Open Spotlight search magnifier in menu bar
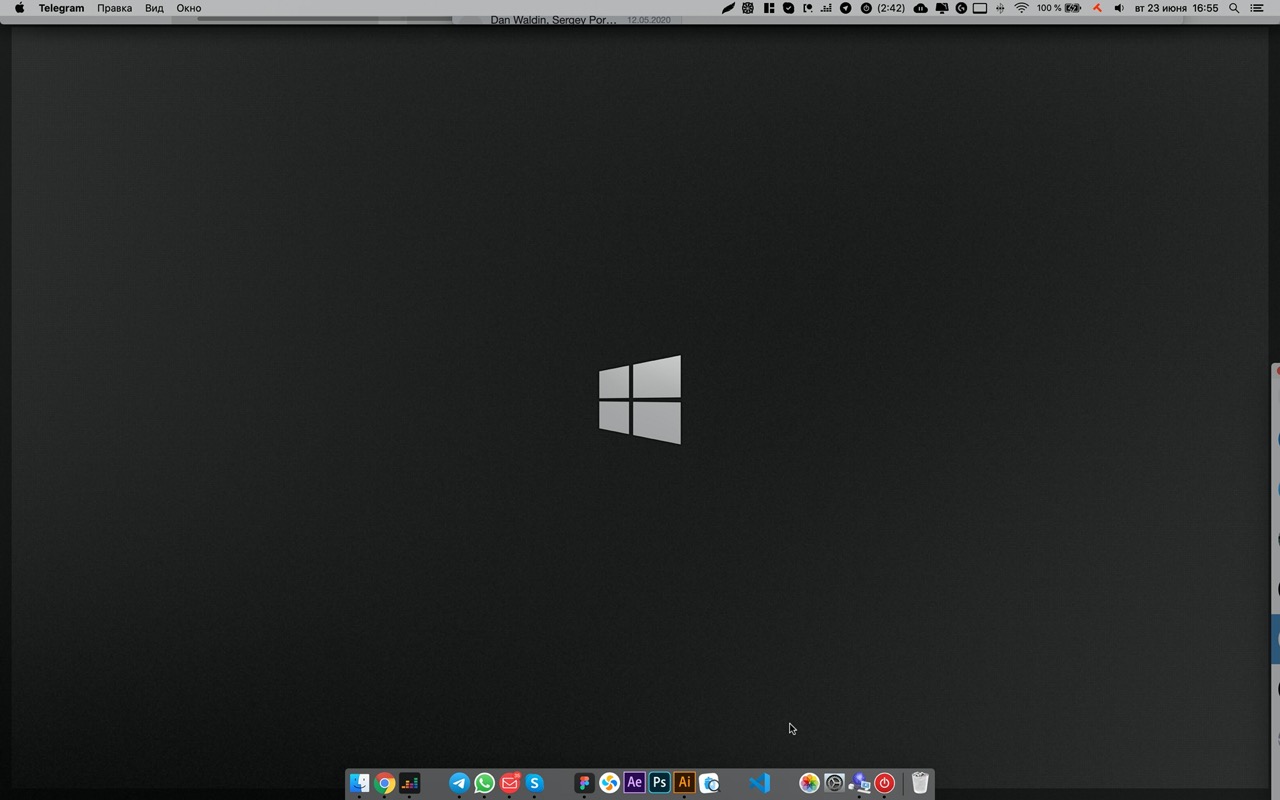Viewport: 1280px width, 800px height. click(1235, 8)
